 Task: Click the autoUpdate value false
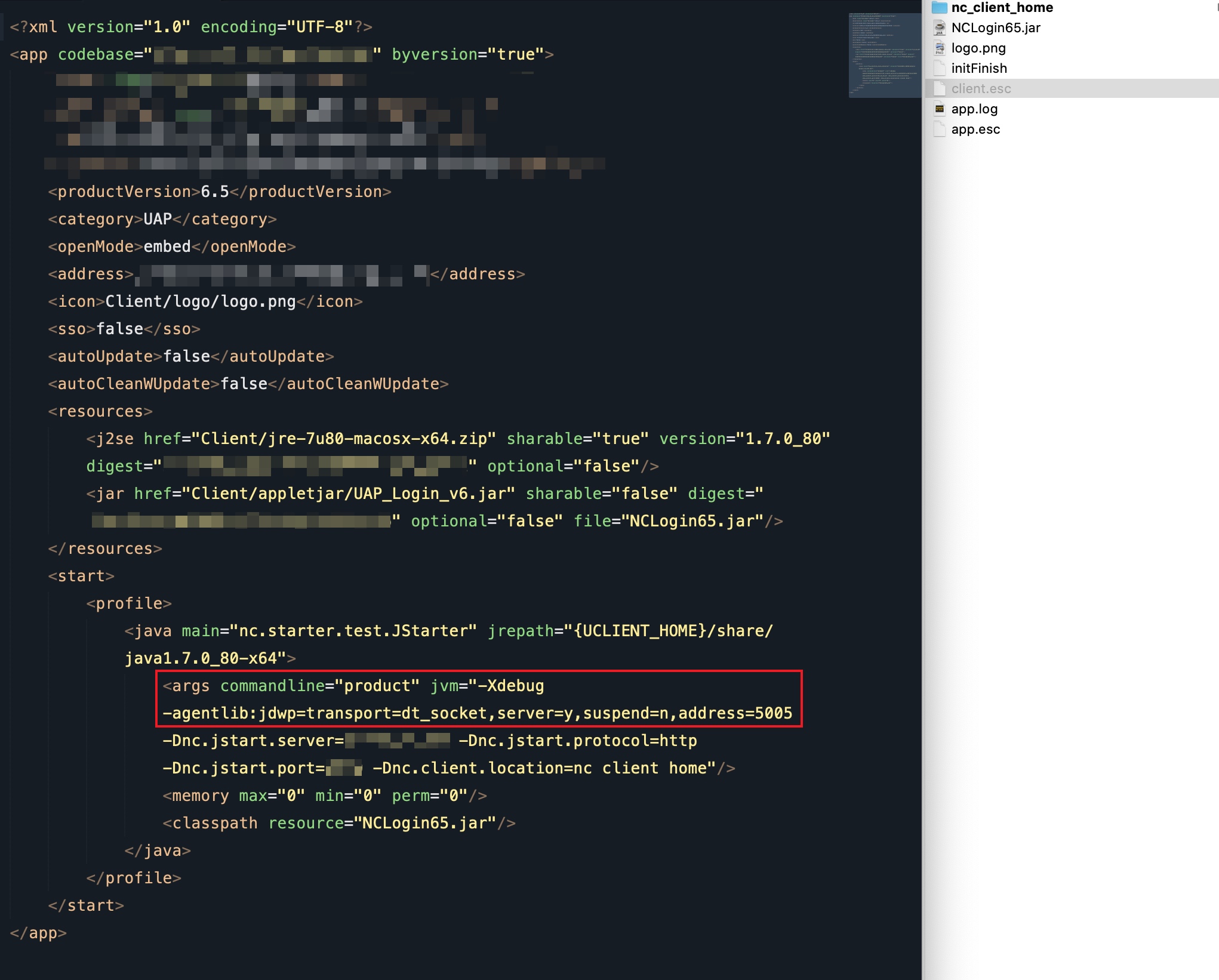(187, 356)
